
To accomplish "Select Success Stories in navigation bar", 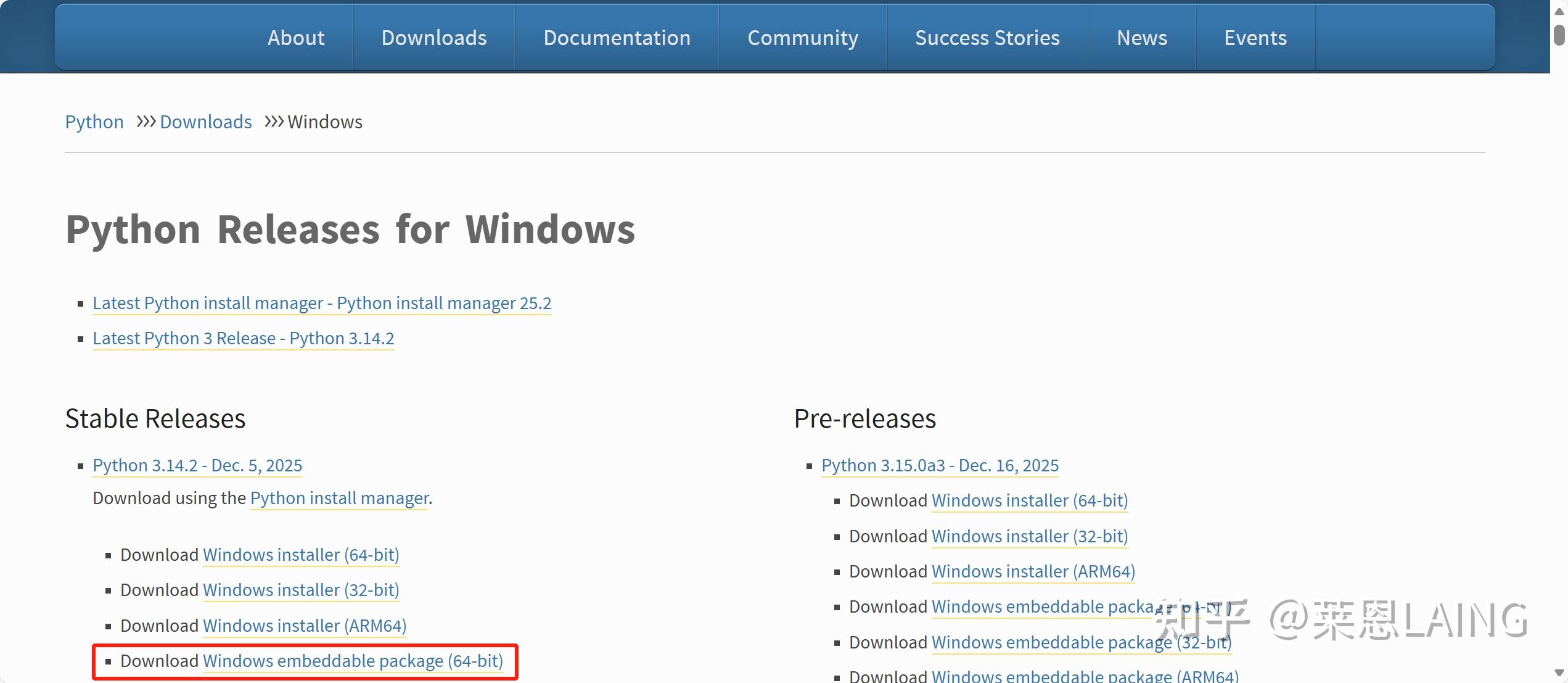I will 987,38.
